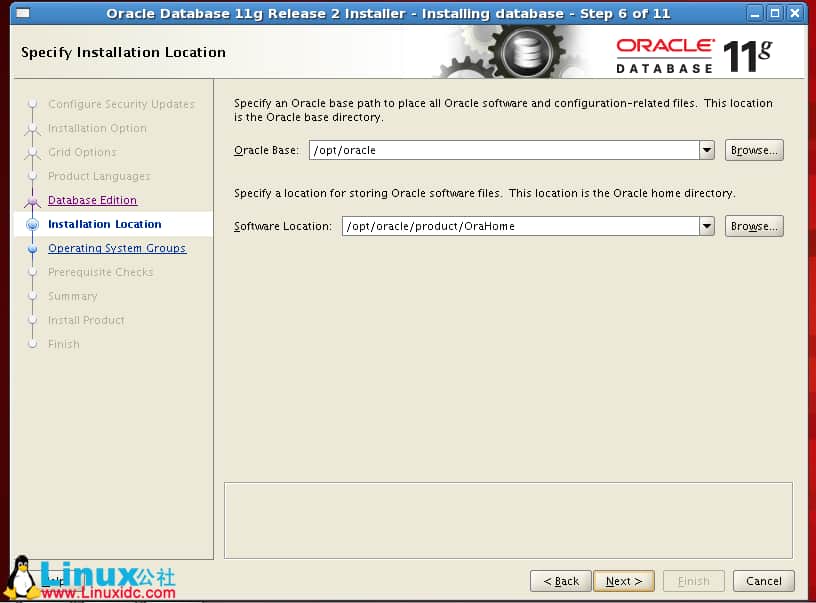Open the window menu icon in title bar
The height and width of the screenshot is (603, 816).
tap(22, 14)
